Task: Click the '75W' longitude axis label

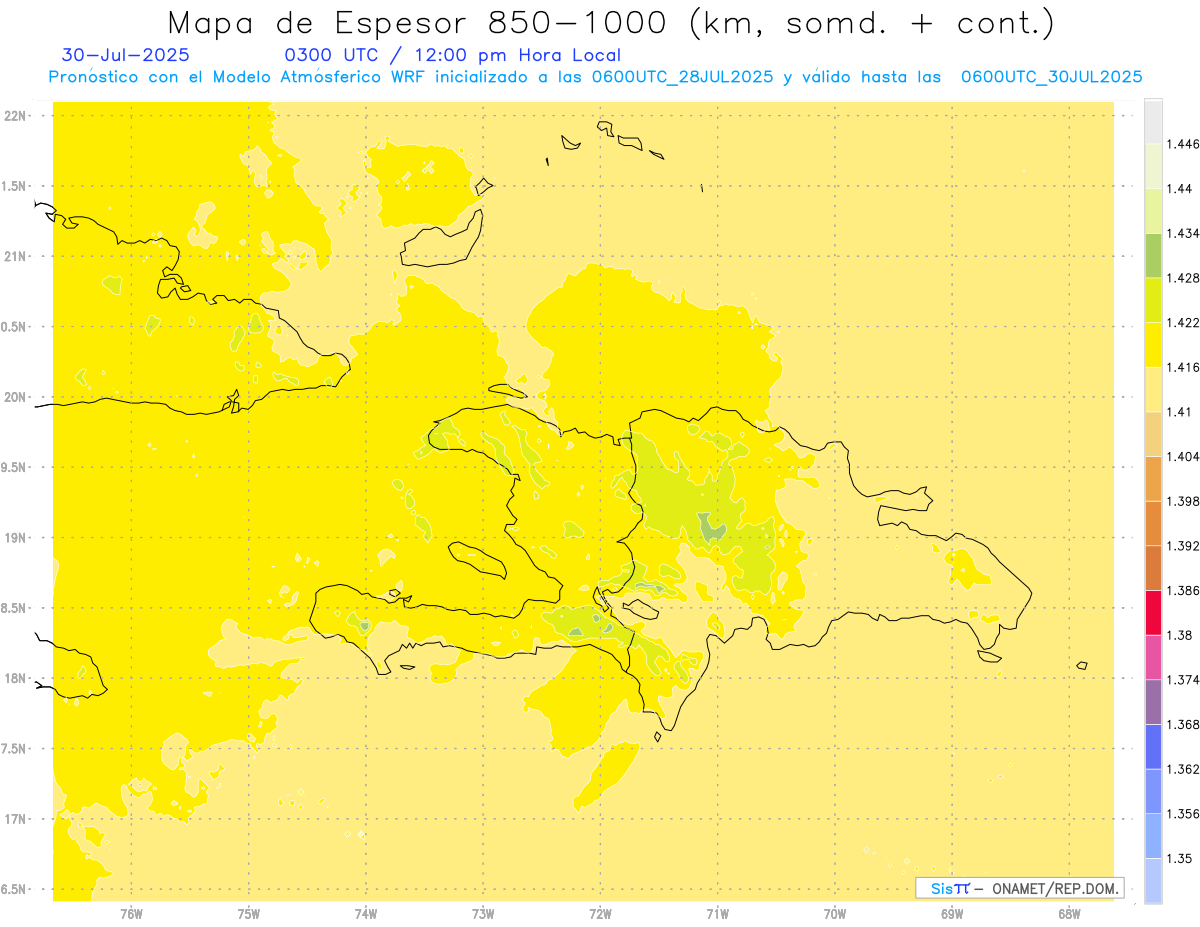Action: 248,913
